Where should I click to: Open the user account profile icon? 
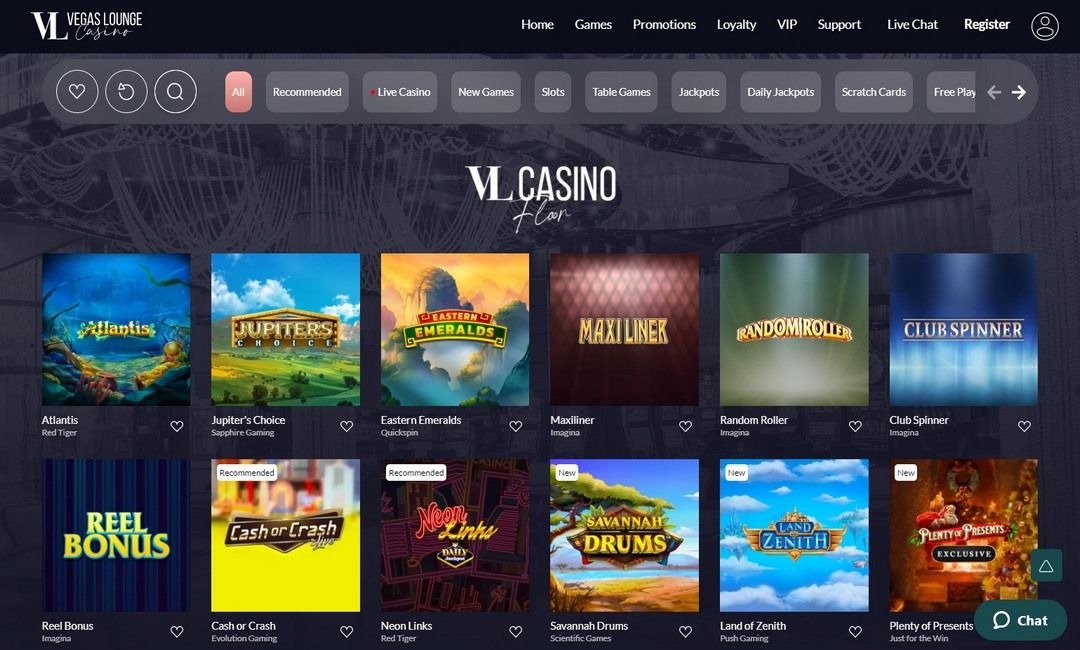pyautogui.click(x=1044, y=26)
